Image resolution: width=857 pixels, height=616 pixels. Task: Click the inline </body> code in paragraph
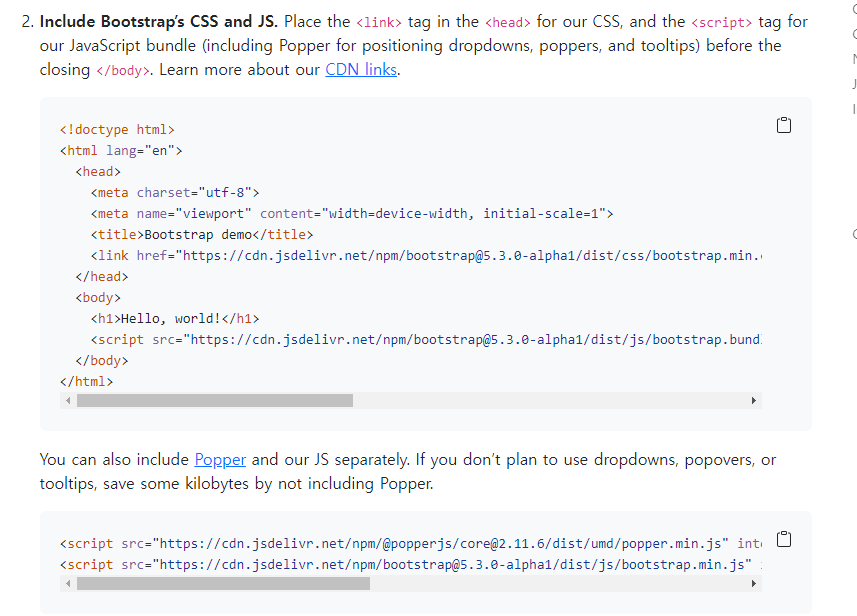tap(122, 71)
